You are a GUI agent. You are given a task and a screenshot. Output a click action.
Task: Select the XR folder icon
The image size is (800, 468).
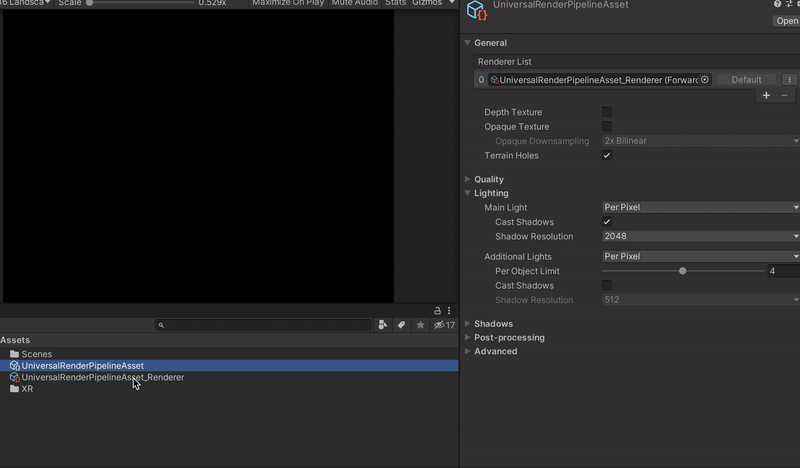click(14, 389)
